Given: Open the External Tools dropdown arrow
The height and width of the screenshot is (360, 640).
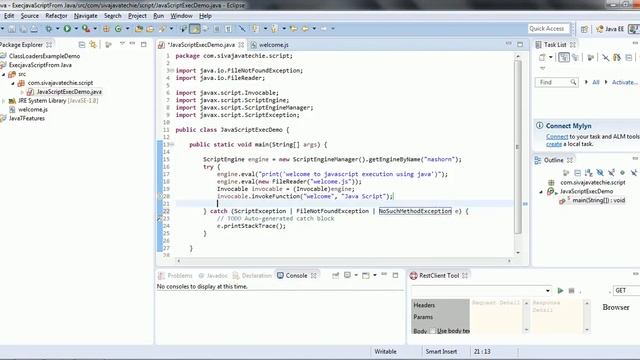Looking at the screenshot, I should [95, 29].
